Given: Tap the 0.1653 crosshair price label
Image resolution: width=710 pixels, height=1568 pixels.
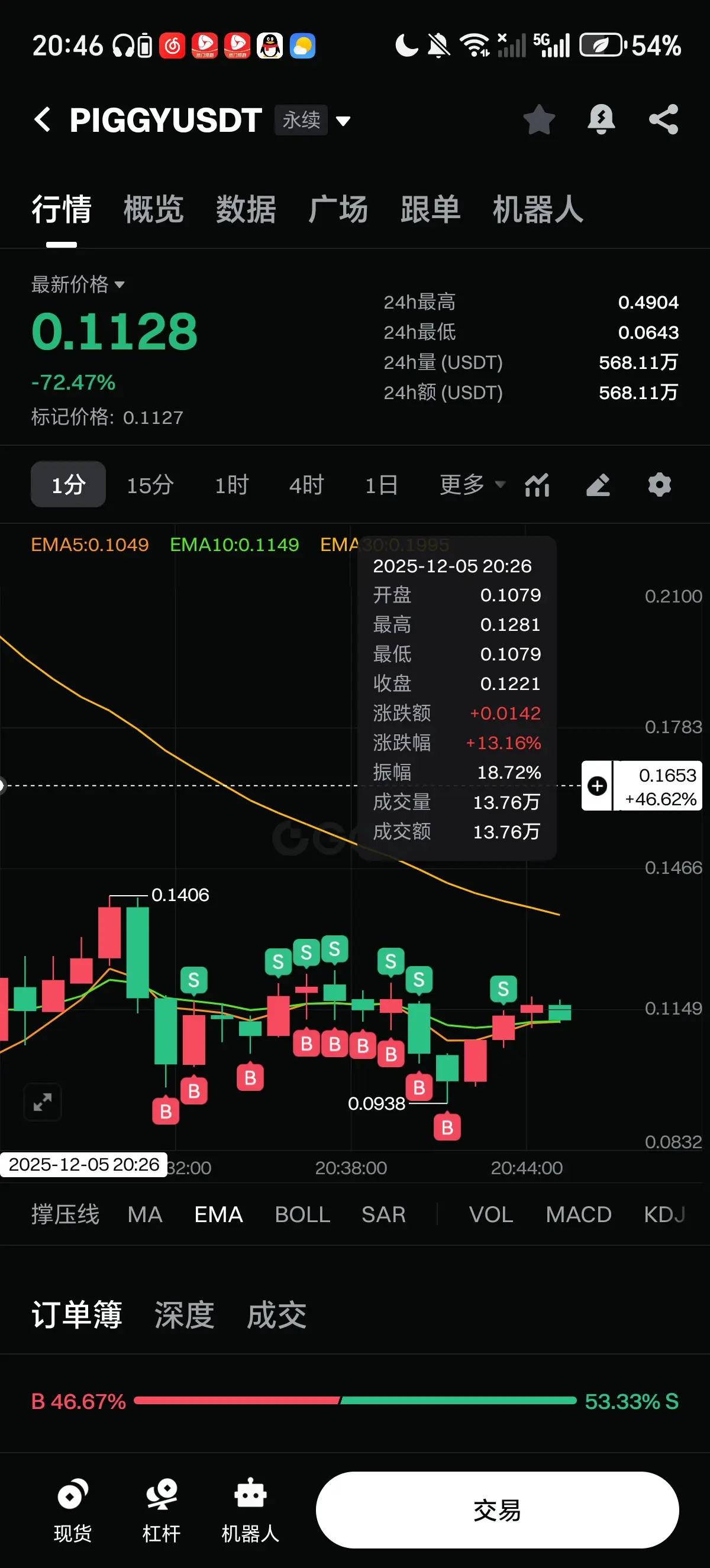Looking at the screenshot, I should coord(657,786).
